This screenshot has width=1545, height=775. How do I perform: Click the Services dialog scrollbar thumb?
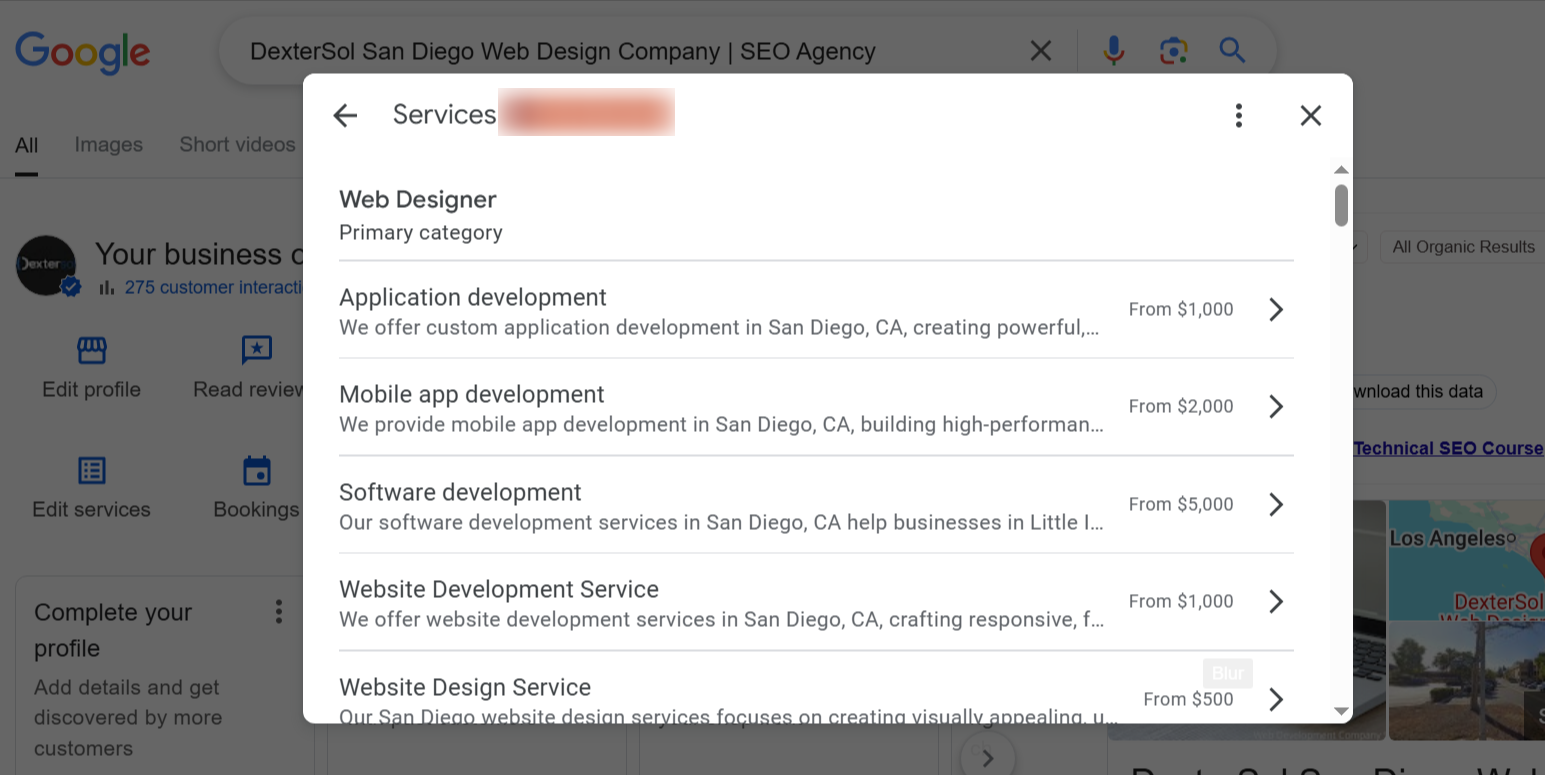pyautogui.click(x=1341, y=205)
